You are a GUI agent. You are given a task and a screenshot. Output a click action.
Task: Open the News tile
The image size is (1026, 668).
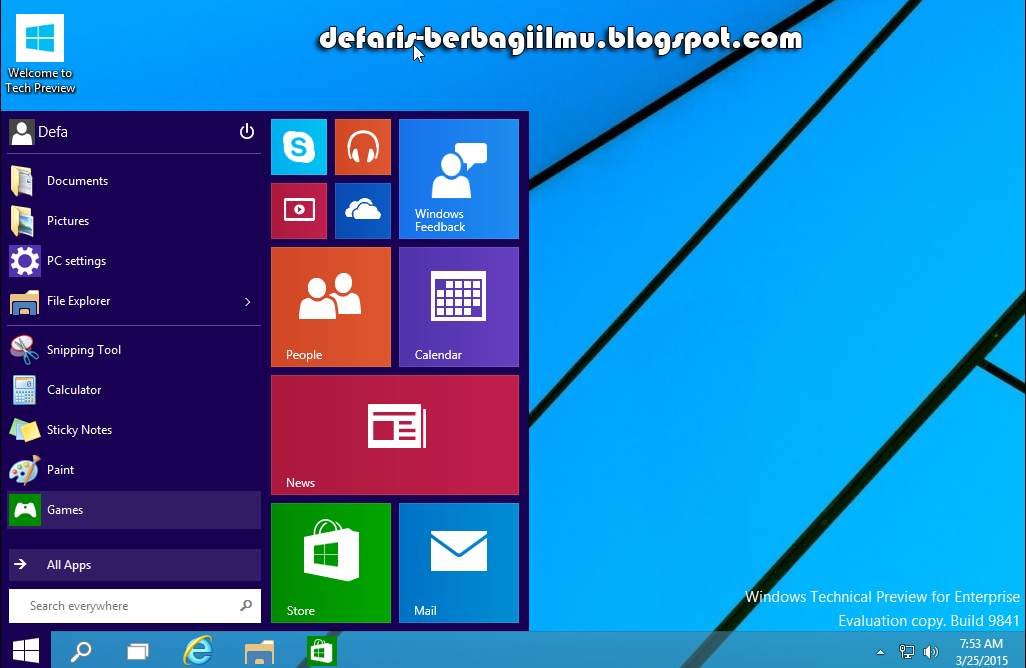coord(394,435)
